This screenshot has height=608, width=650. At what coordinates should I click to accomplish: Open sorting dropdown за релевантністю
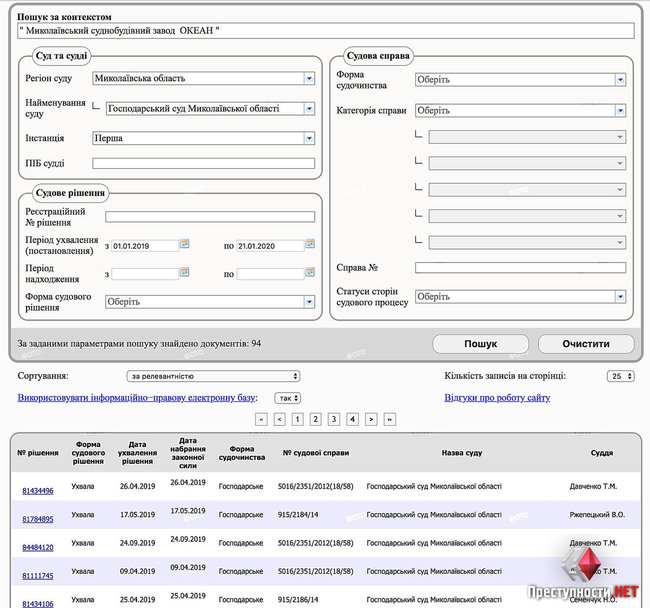[x=213, y=376]
